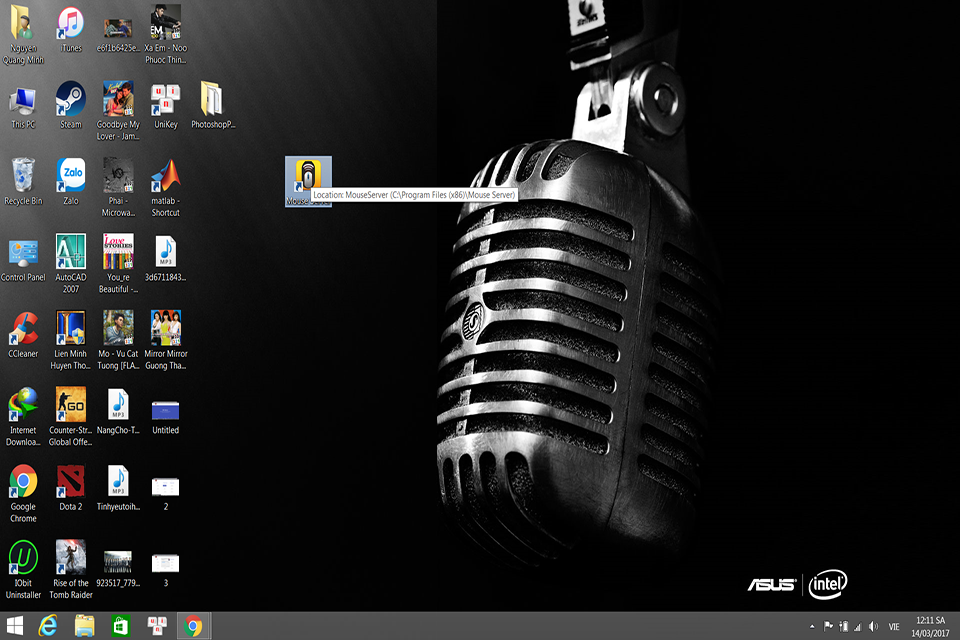Open File Explorer from the taskbar
The image size is (960, 640).
[84, 626]
